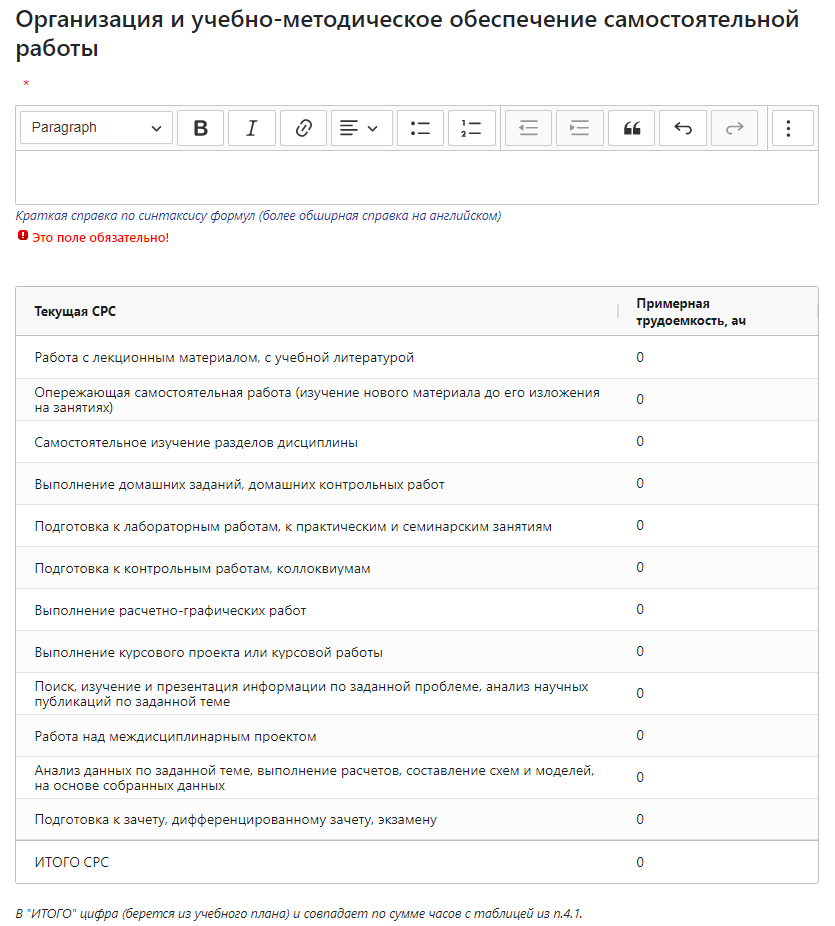Toggle bold formatting in the editor
The height and width of the screenshot is (926, 835).
(x=200, y=128)
